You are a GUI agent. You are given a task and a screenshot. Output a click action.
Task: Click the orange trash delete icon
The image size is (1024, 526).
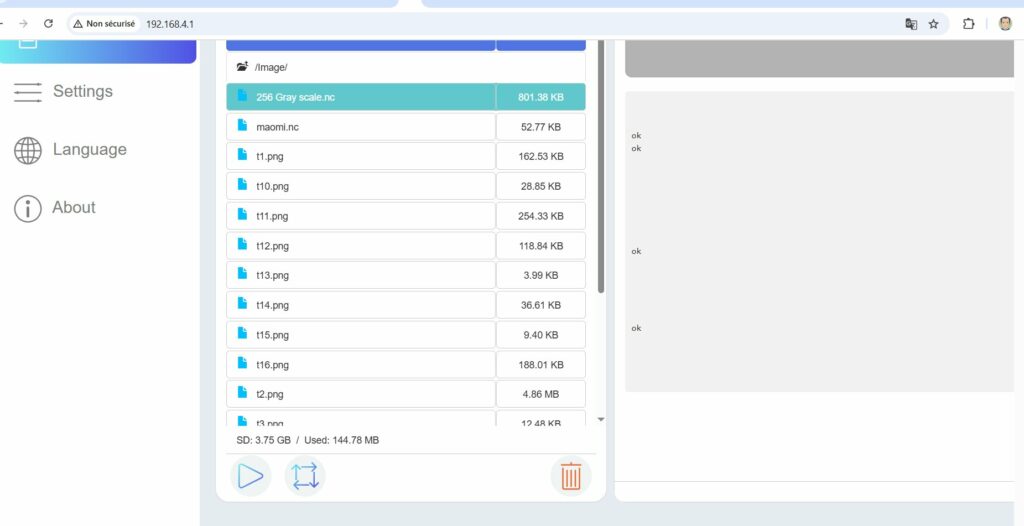point(570,476)
